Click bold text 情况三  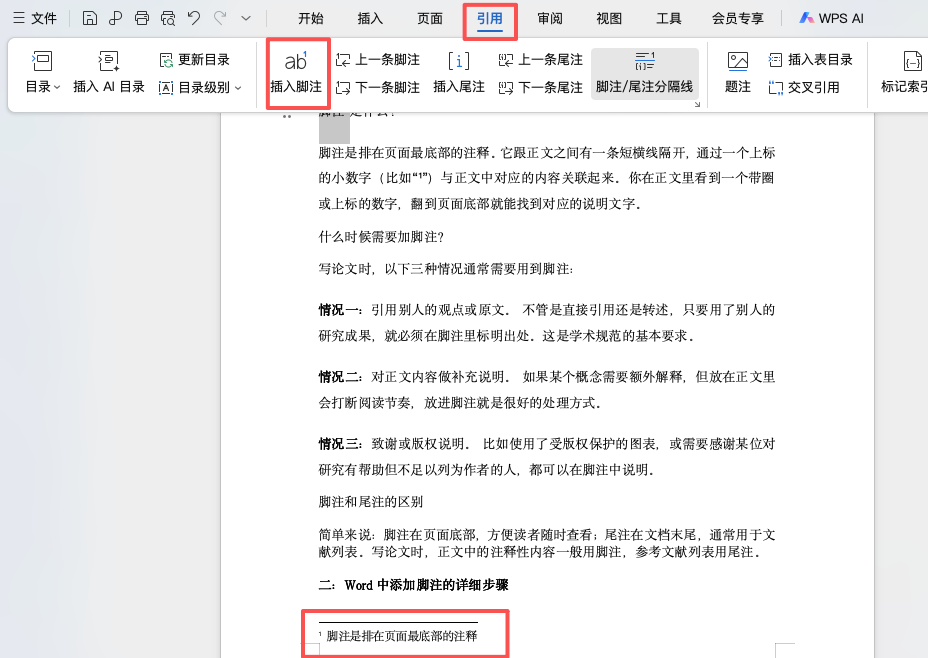[x=339, y=444]
